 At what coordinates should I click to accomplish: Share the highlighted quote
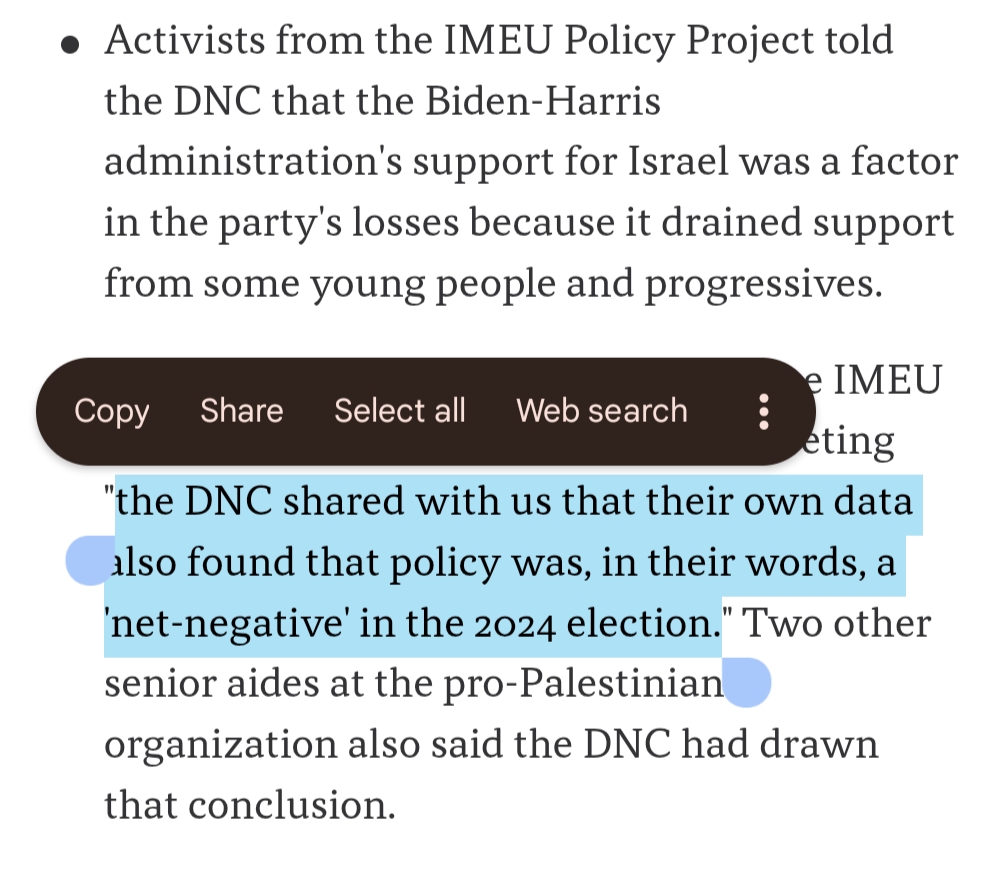(x=241, y=411)
